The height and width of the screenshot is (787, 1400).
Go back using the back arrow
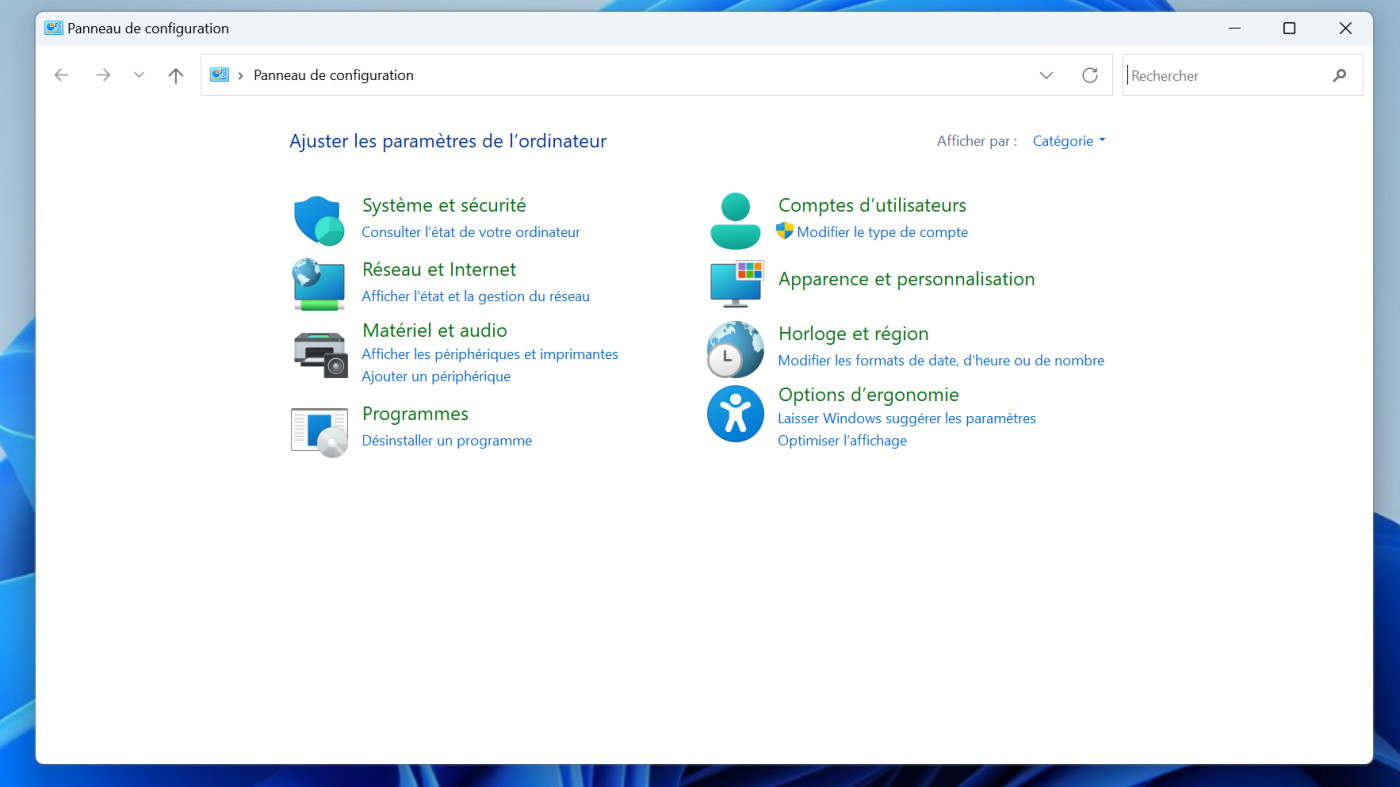tap(62, 75)
